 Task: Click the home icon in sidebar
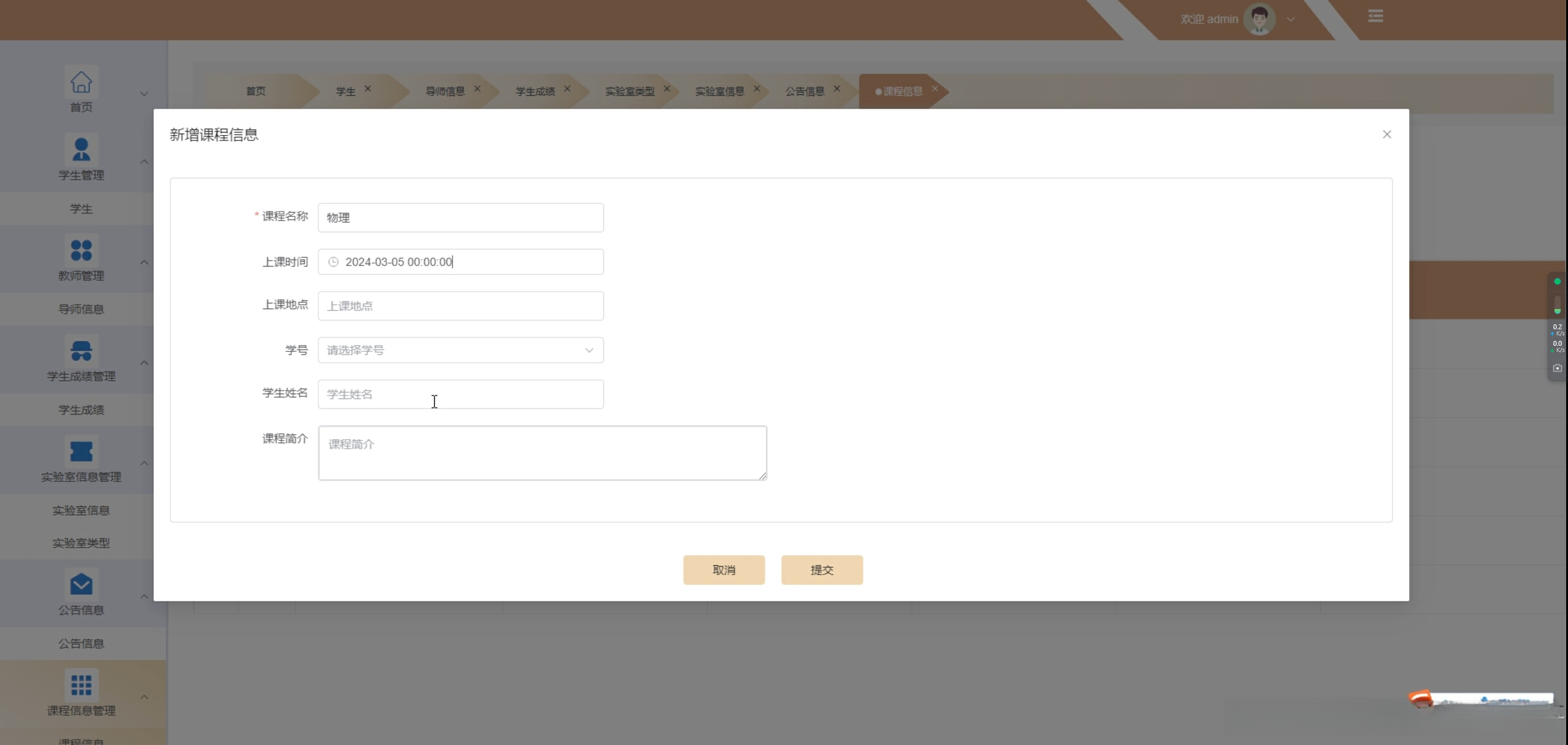(81, 82)
